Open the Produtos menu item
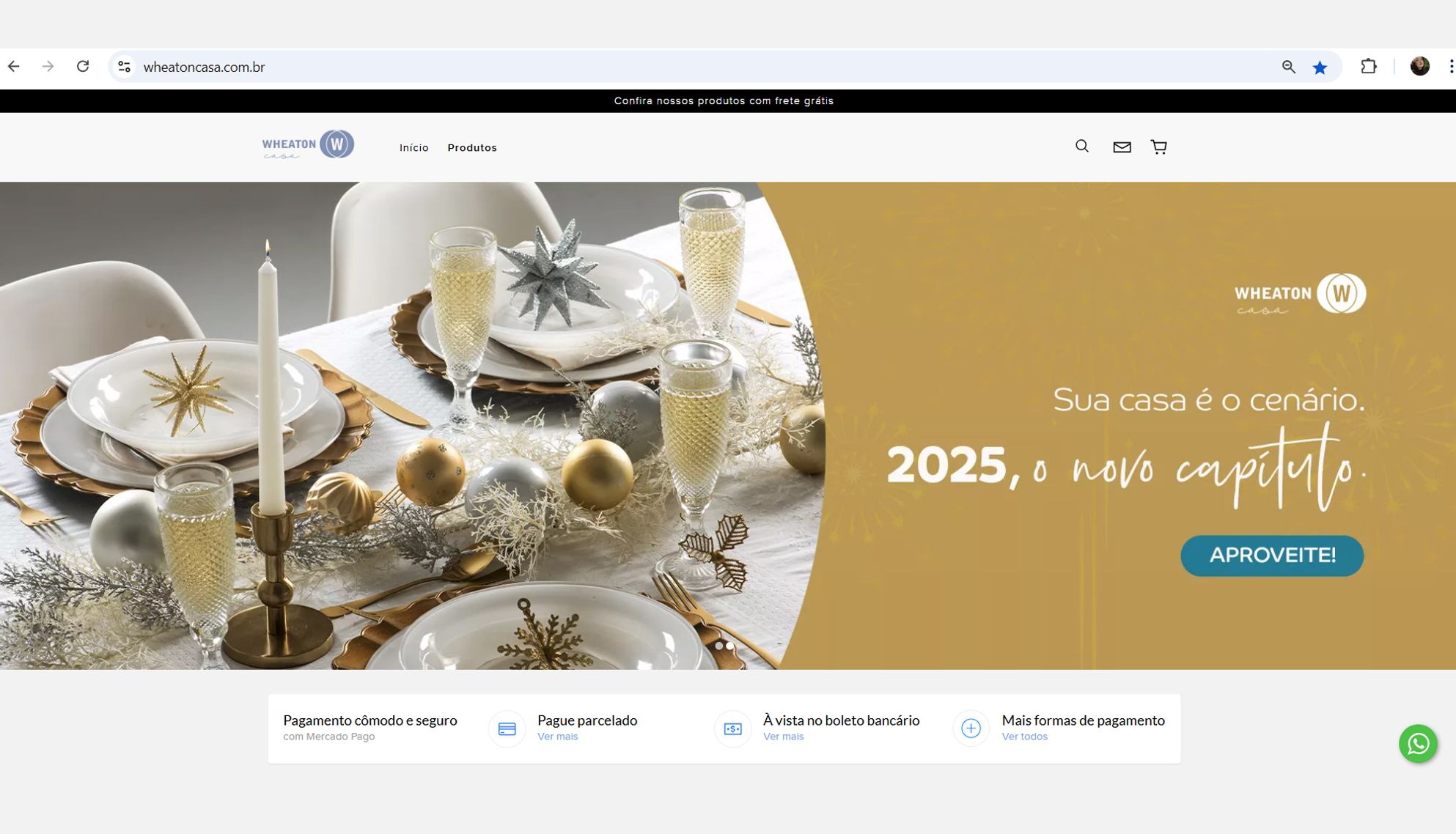The height and width of the screenshot is (834, 1456). pyautogui.click(x=472, y=148)
